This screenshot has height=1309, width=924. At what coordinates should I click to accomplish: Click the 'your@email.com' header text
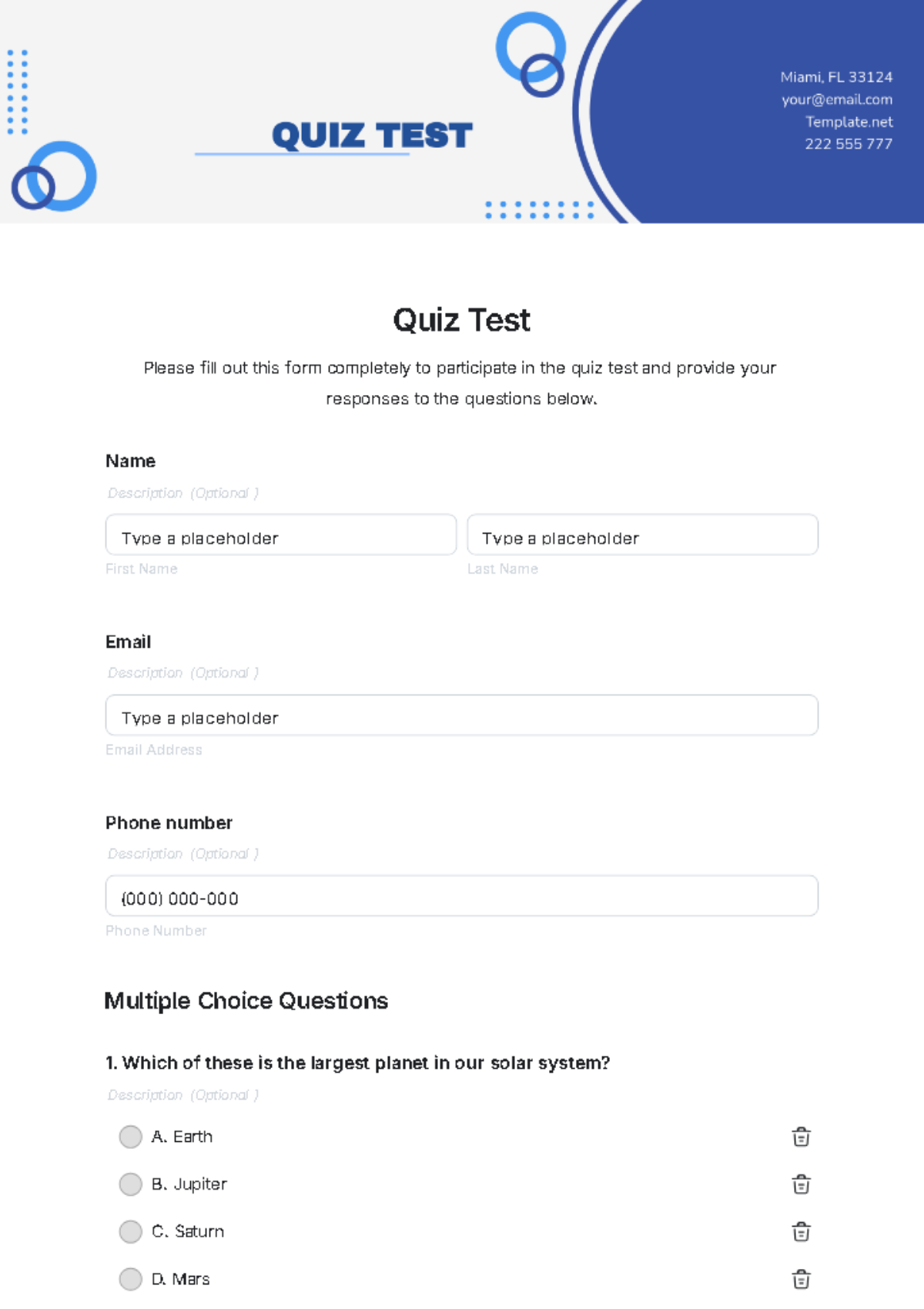tap(837, 99)
